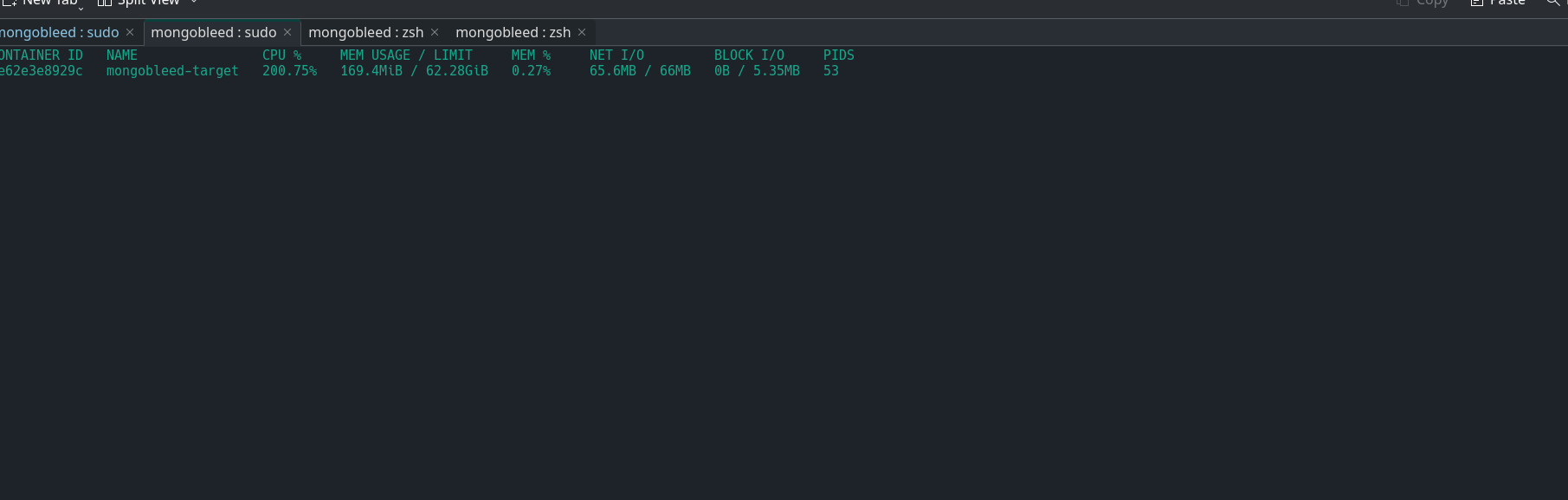Click the PIDS column header text
This screenshot has height=500, width=1568.
tap(838, 55)
